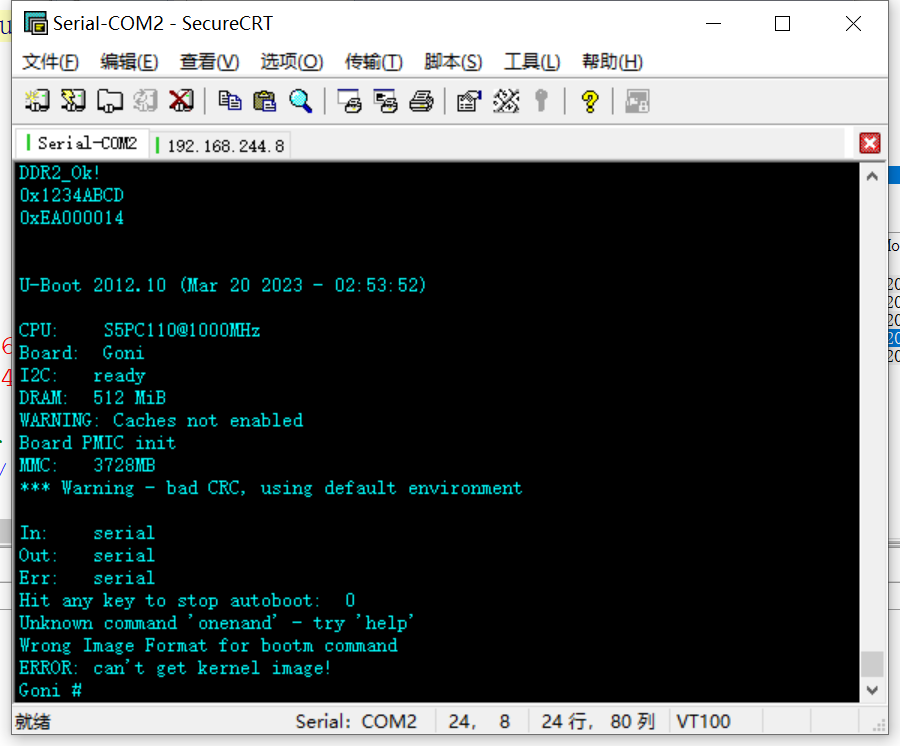
Task: Click the yellow Help question mark icon
Action: (589, 102)
